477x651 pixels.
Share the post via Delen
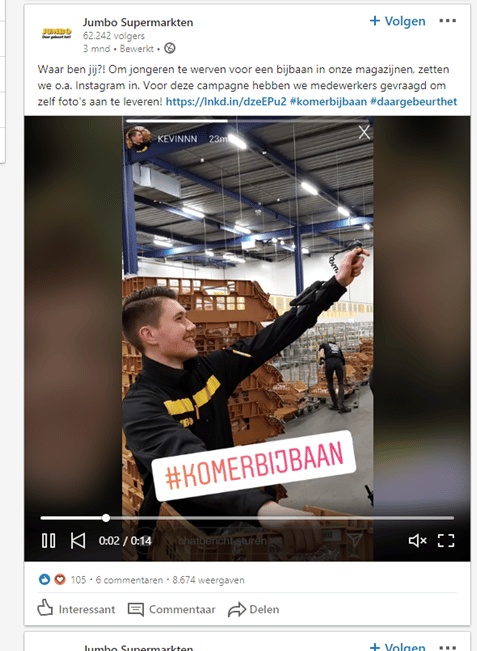coord(254,609)
